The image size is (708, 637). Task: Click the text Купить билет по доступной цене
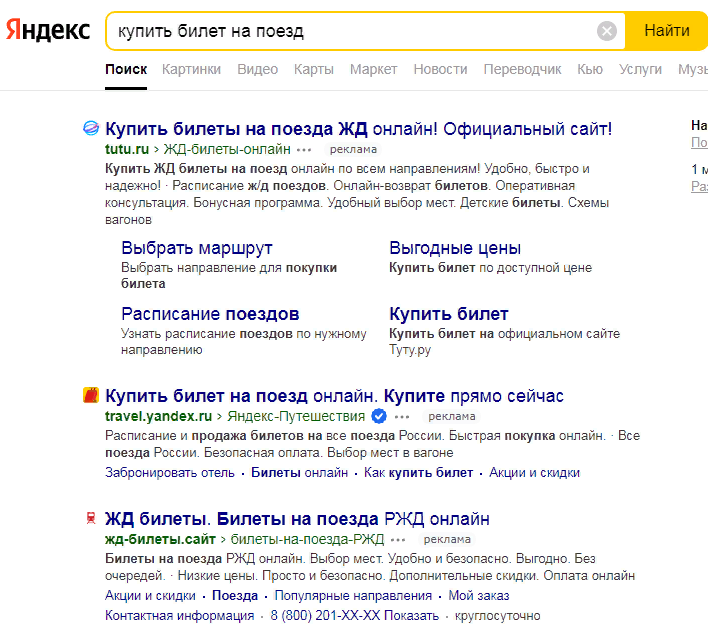pyautogui.click(x=490, y=268)
